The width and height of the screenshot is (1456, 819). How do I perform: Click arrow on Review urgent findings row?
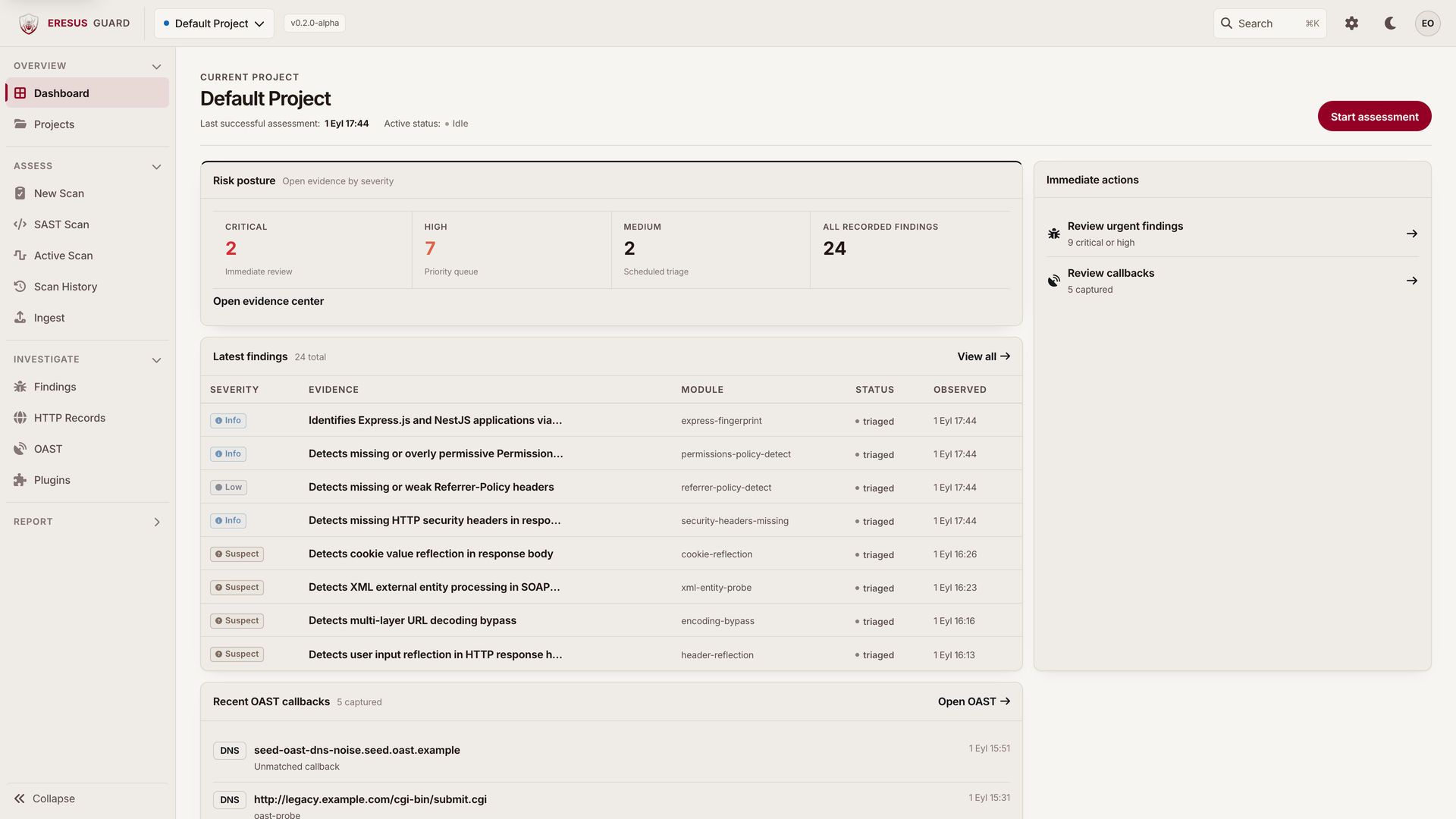point(1412,234)
